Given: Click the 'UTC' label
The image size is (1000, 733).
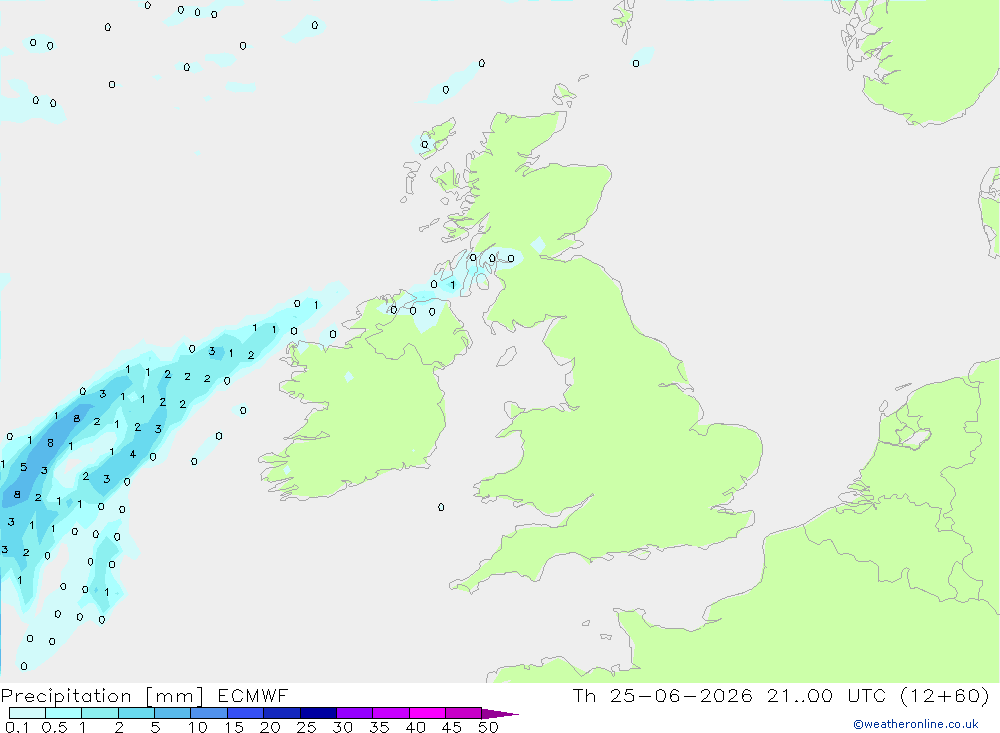Looking at the screenshot, I should tap(869, 695).
